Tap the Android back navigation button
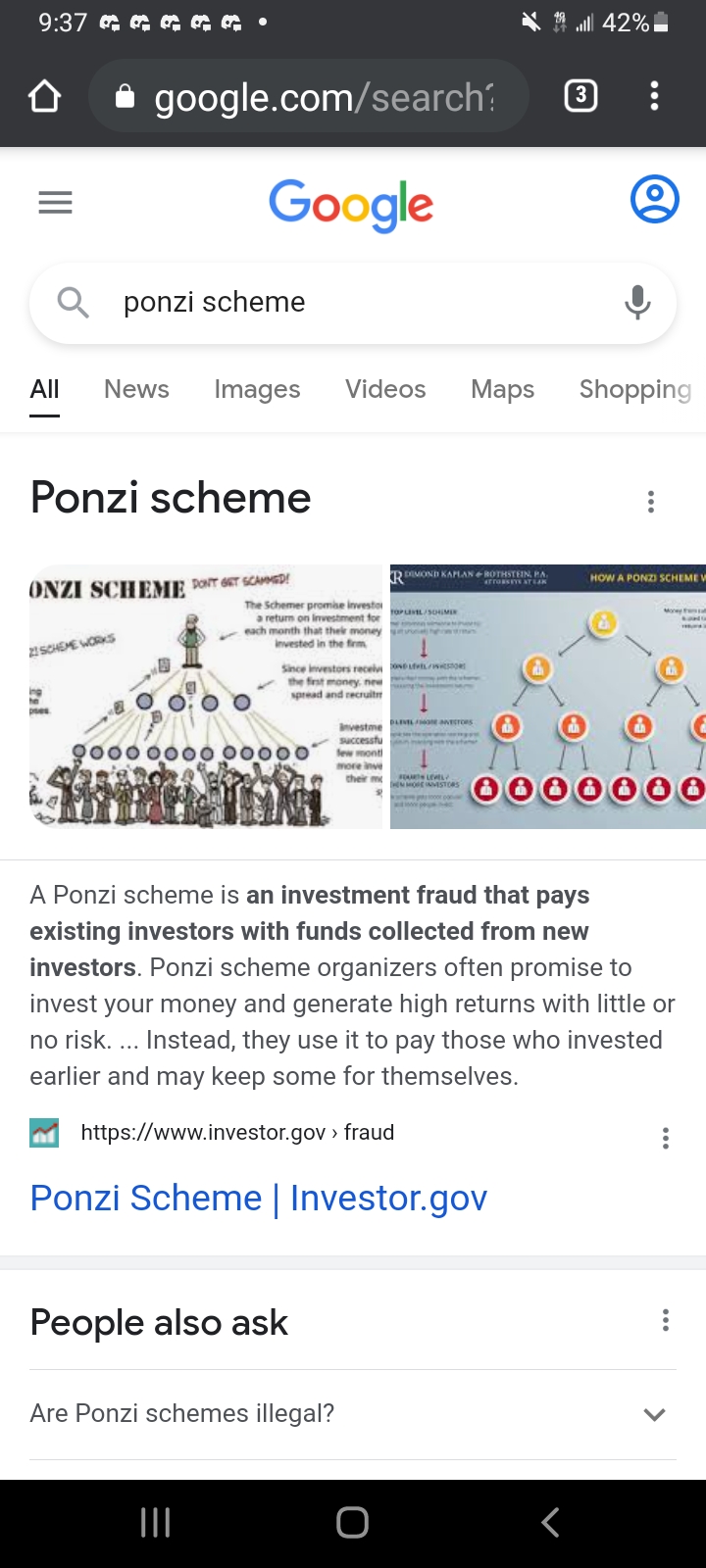Viewport: 706px width, 1568px height. click(x=550, y=1522)
